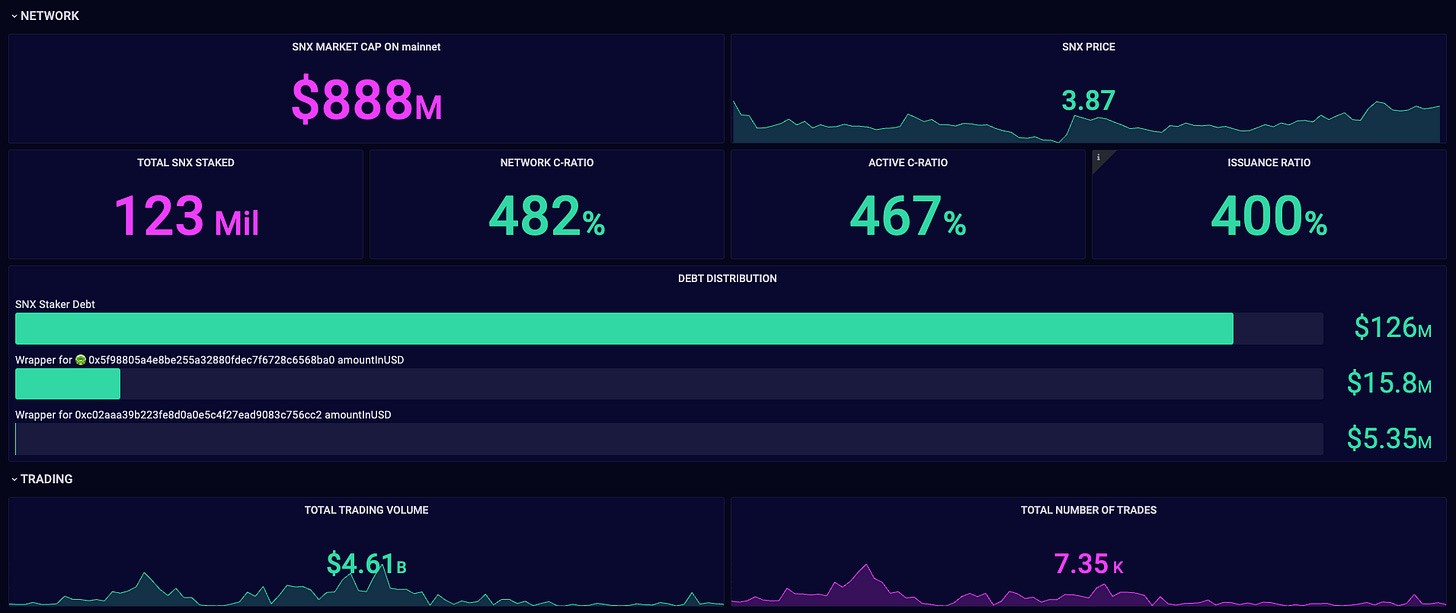The image size is (1456, 613).
Task: Click the green emoji icon in Wrapper label
Action: 81,360
